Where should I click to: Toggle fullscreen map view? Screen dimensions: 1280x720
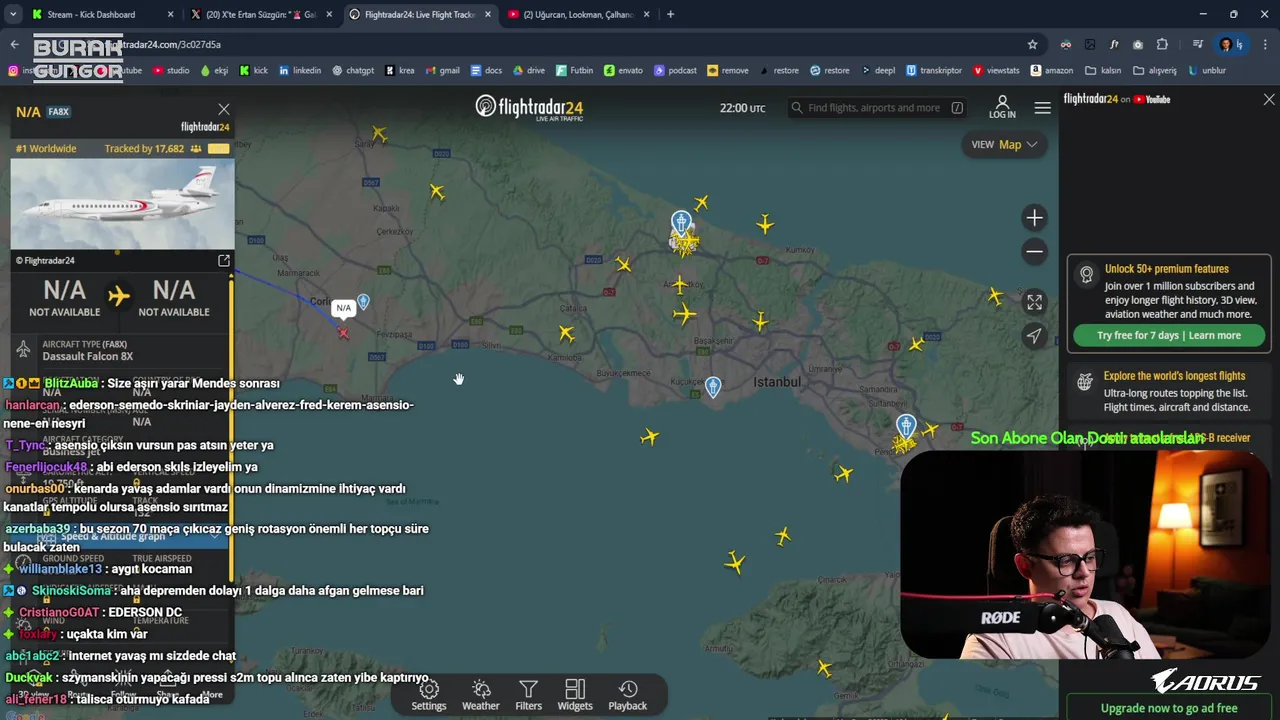[1034, 302]
